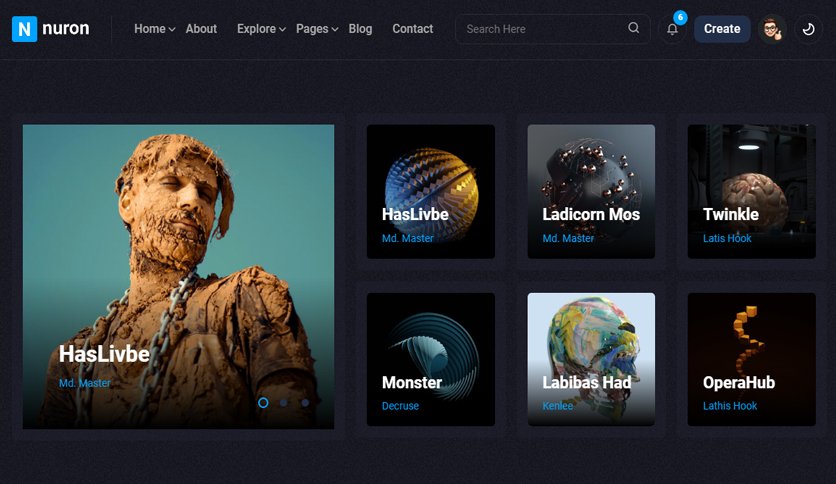Open the Twinkle brain card image
The width and height of the screenshot is (836, 484).
[x=752, y=191]
